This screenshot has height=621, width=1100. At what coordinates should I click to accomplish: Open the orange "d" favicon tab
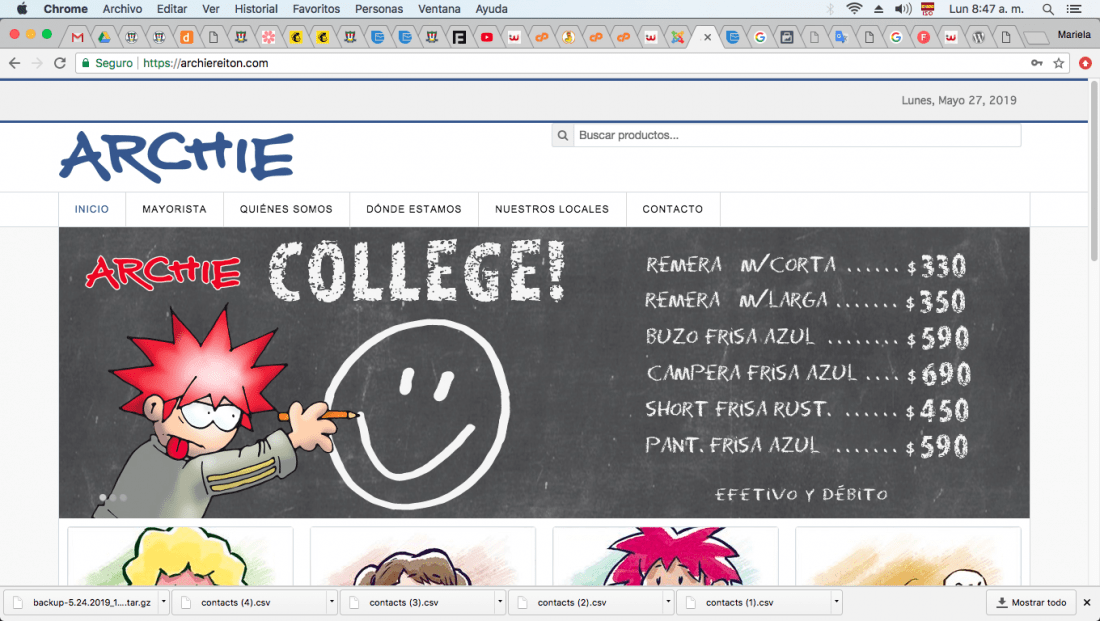coord(186,37)
